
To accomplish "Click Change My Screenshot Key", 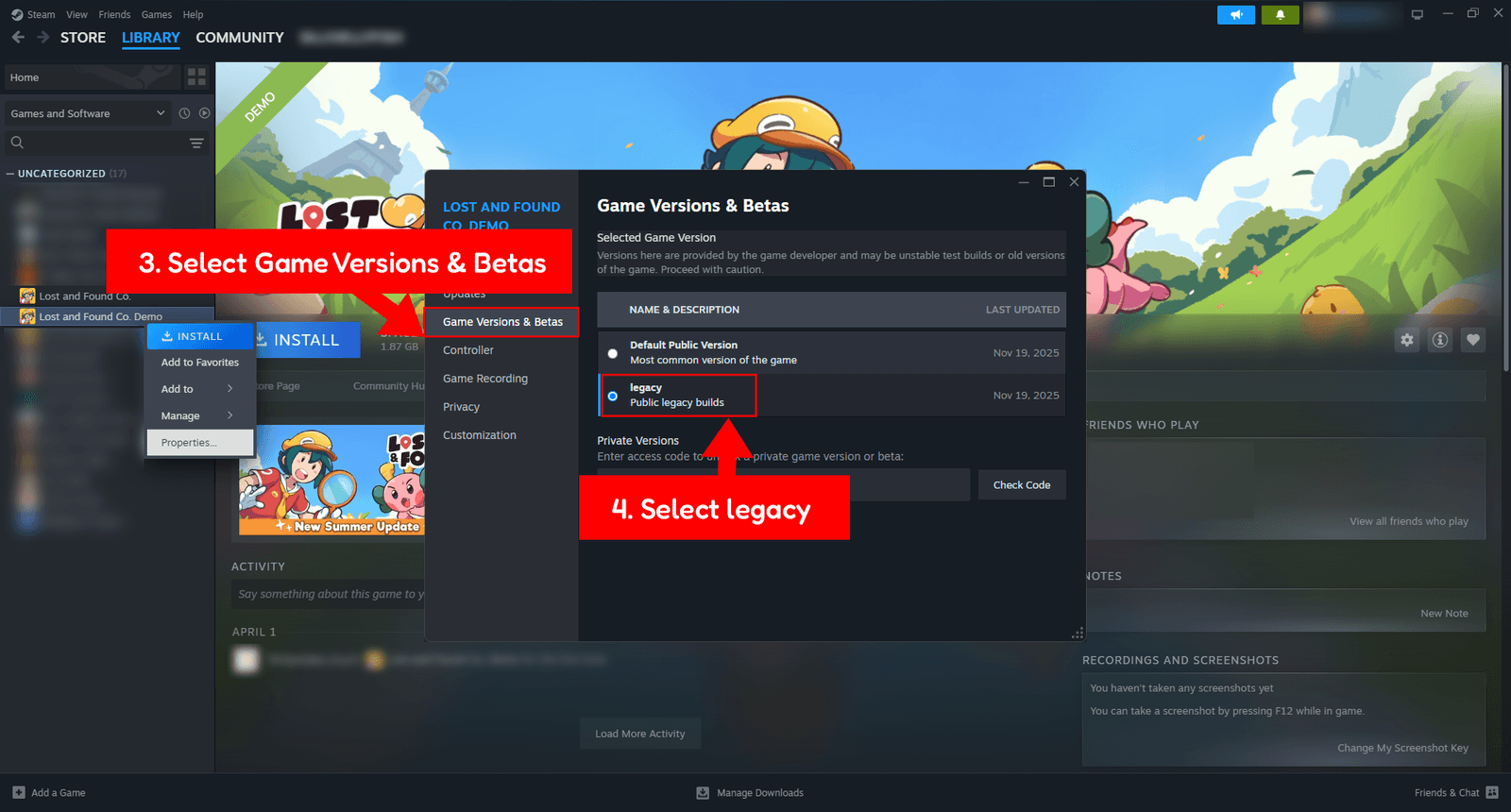I will pos(1402,748).
